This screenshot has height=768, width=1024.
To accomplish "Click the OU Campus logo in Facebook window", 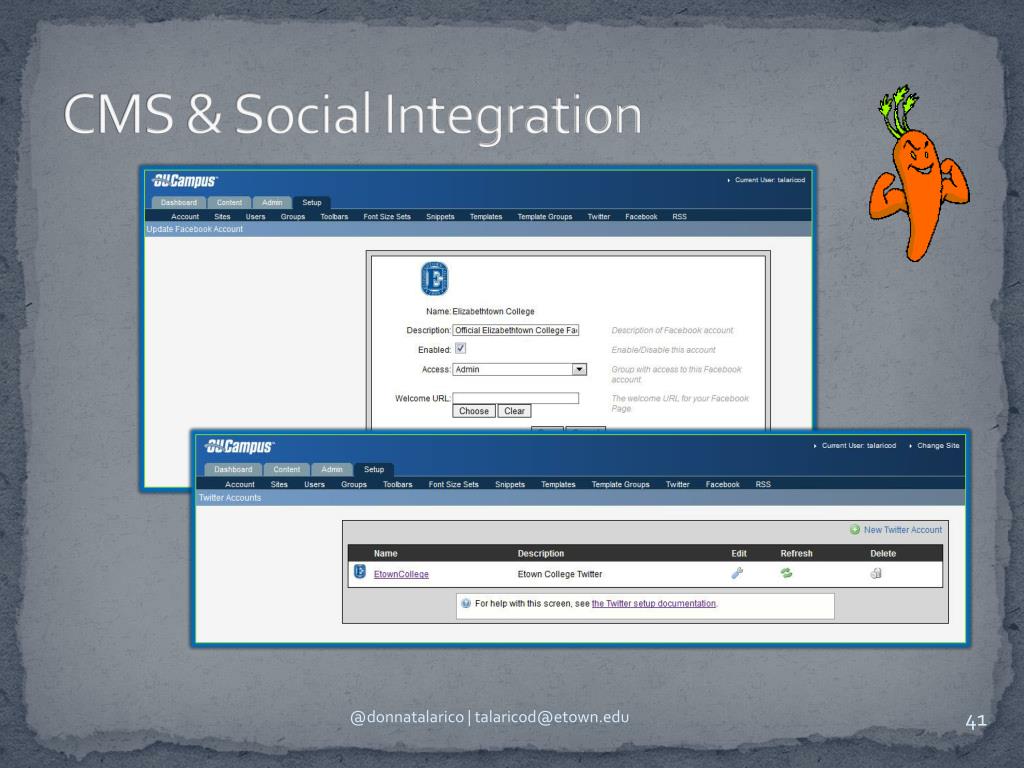I will (185, 181).
